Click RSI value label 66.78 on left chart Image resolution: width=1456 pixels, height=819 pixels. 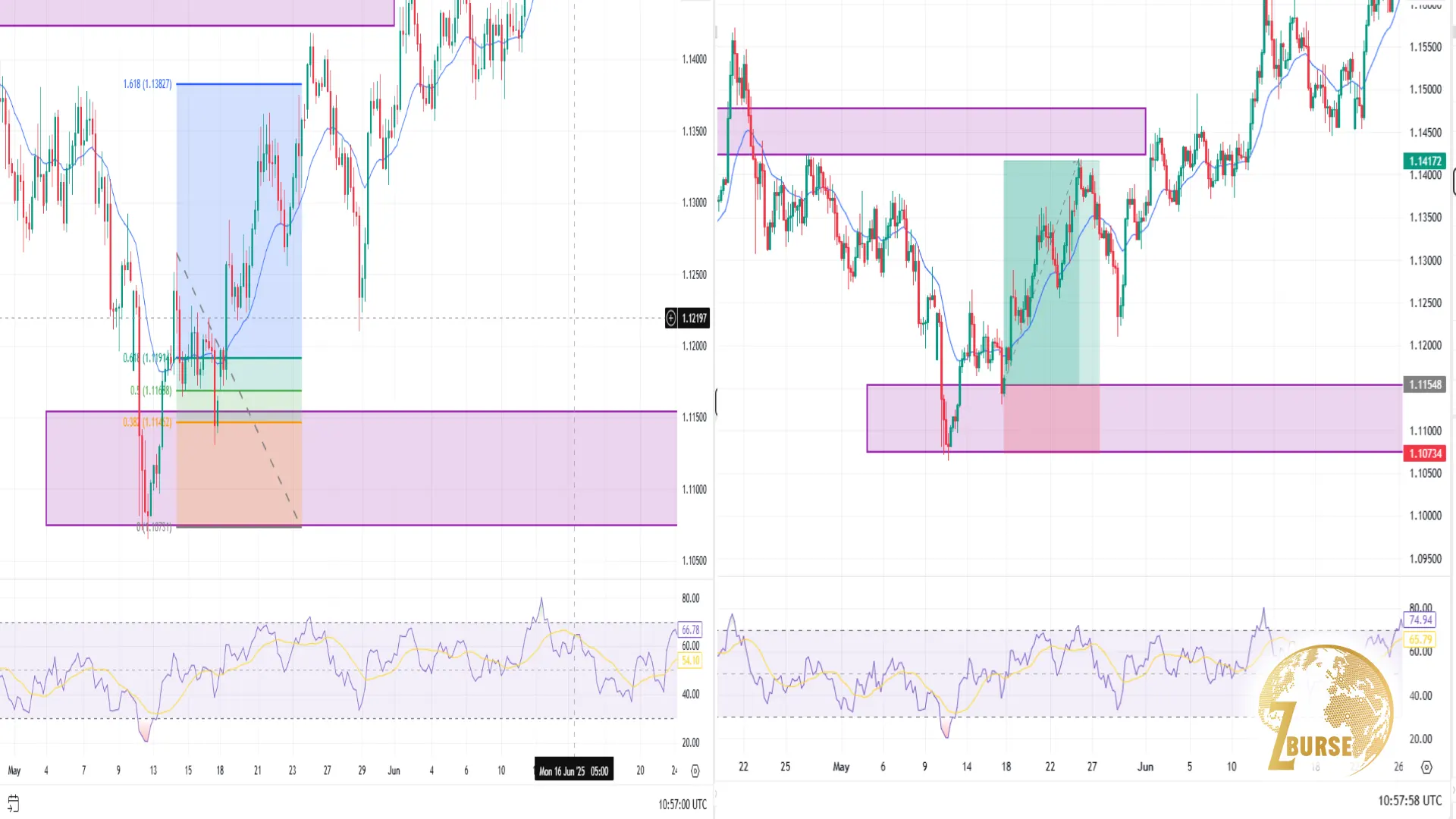click(x=690, y=629)
